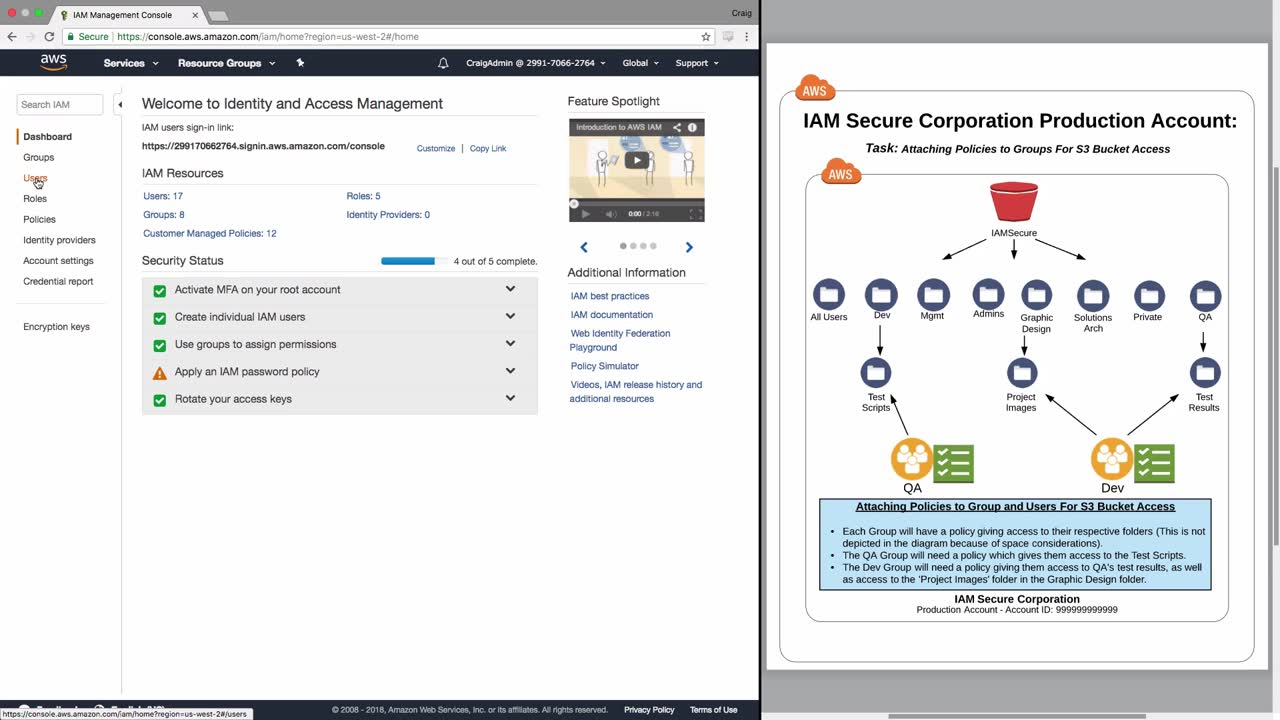1280x720 pixels.
Task: Click the Test Results folder icon in the diagram
Action: [1205, 372]
